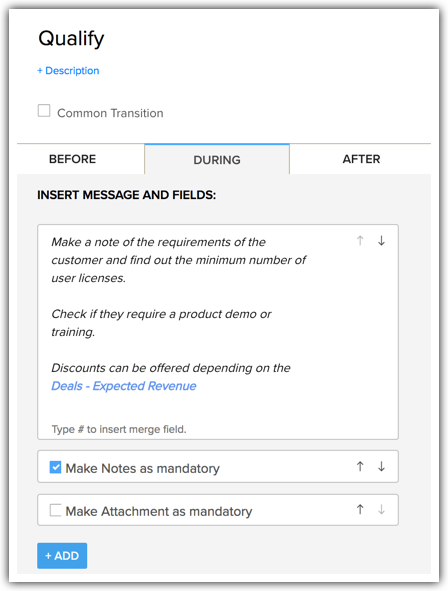Move 'Make Notes as mandatory' row up

(x=360, y=467)
